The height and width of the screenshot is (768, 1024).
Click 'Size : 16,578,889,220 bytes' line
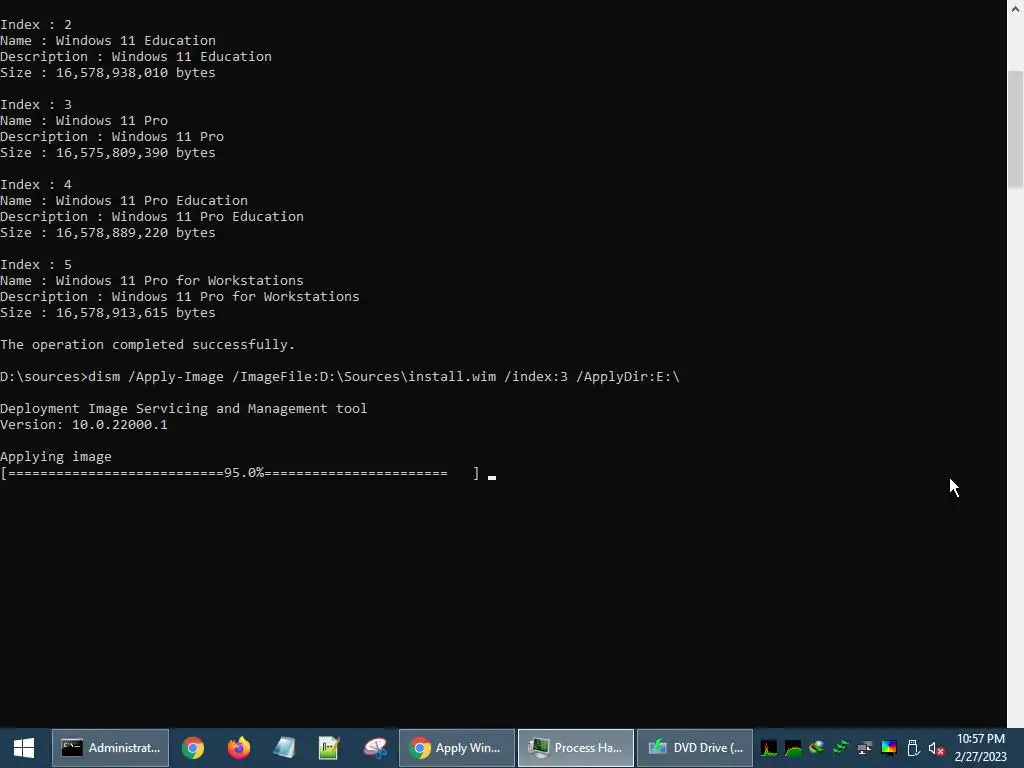click(x=108, y=232)
